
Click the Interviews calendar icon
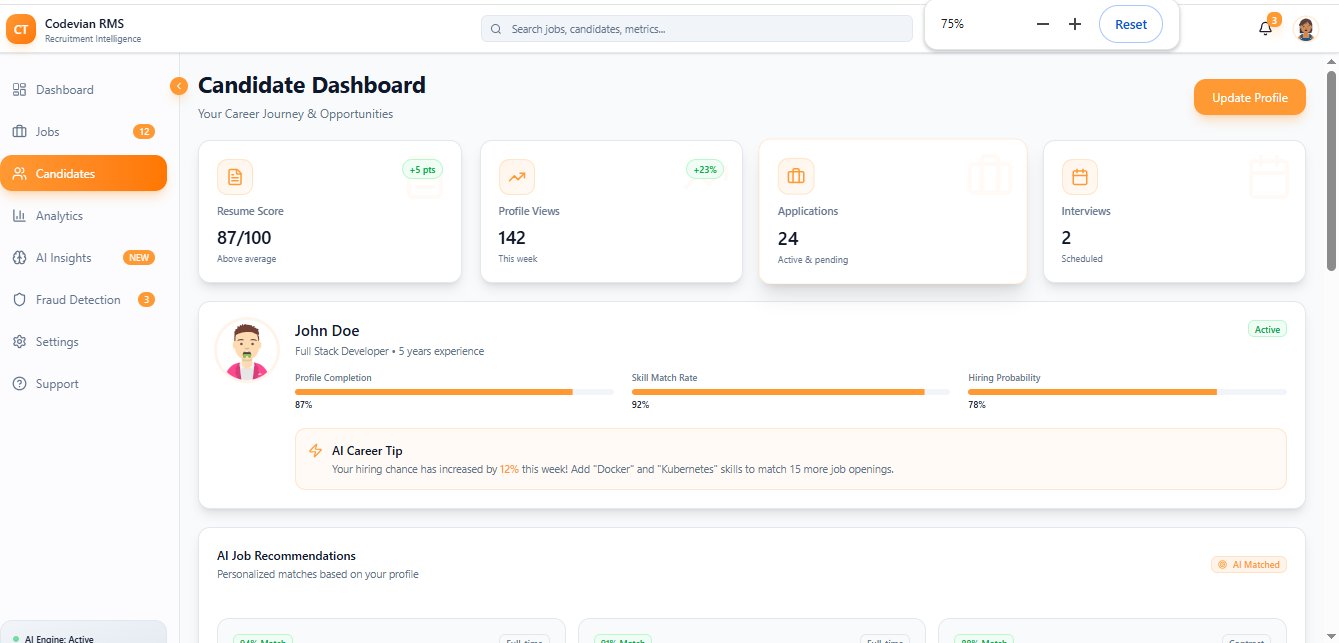[x=1079, y=177]
